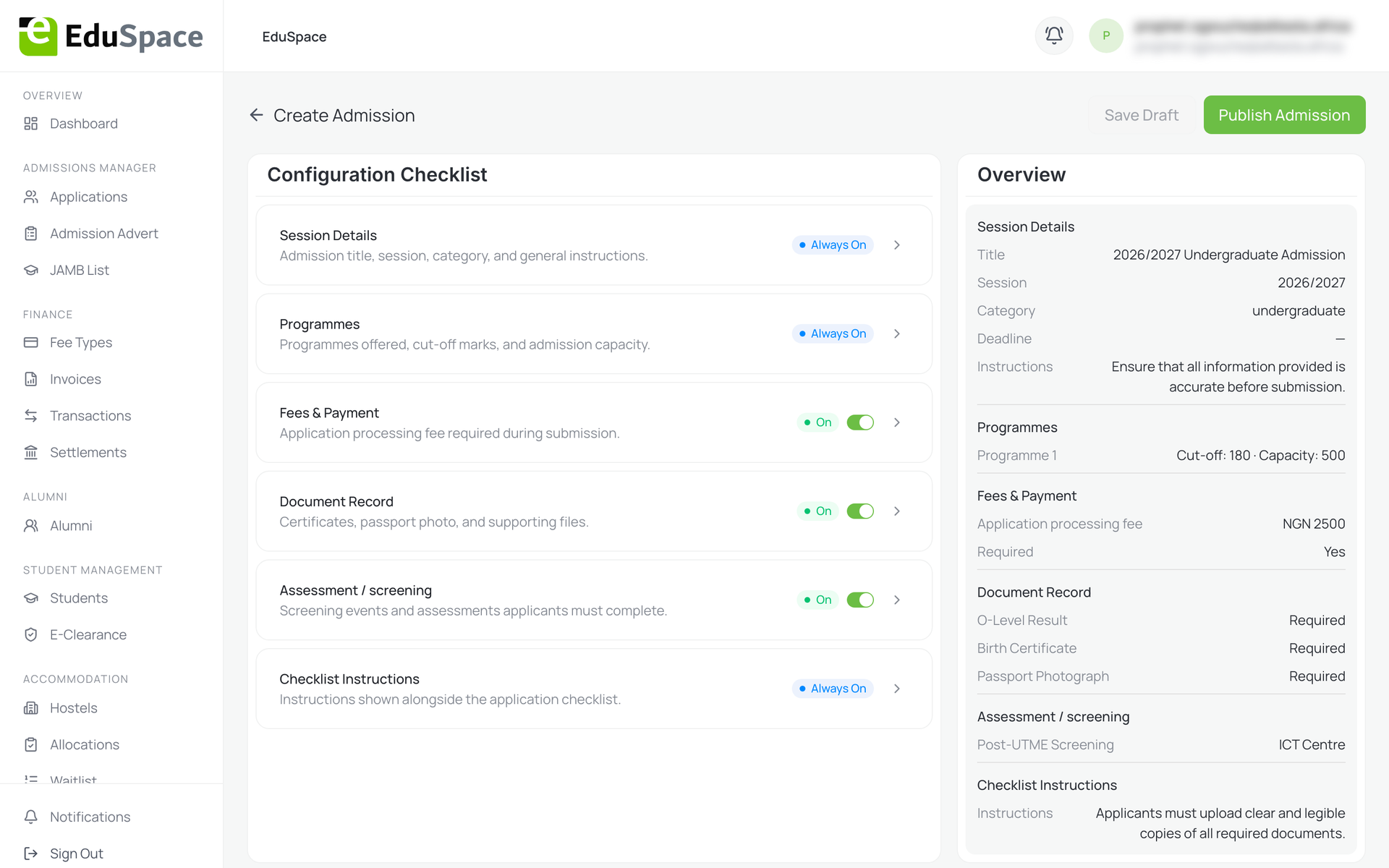1389x868 pixels.
Task: Click the Hostels building icon
Action: 30,708
